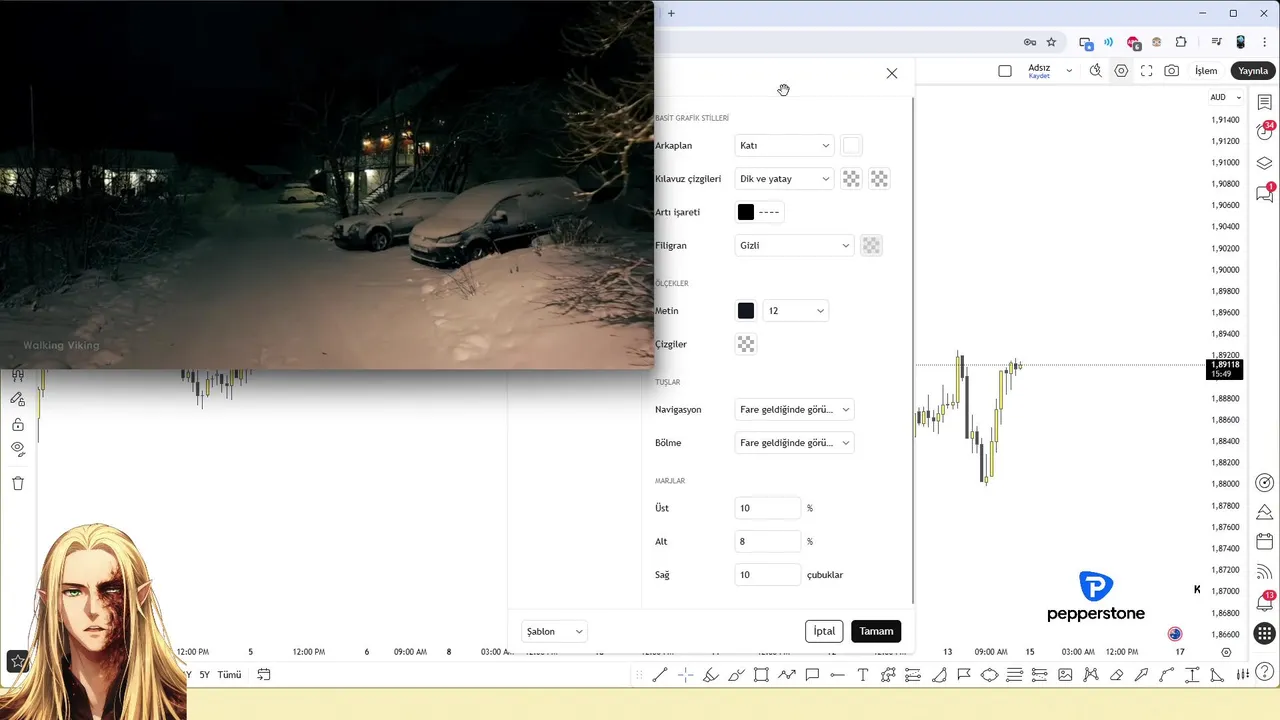Take a chart snapshot with camera icon
Screen dimensions: 1280x720
(x=1172, y=71)
